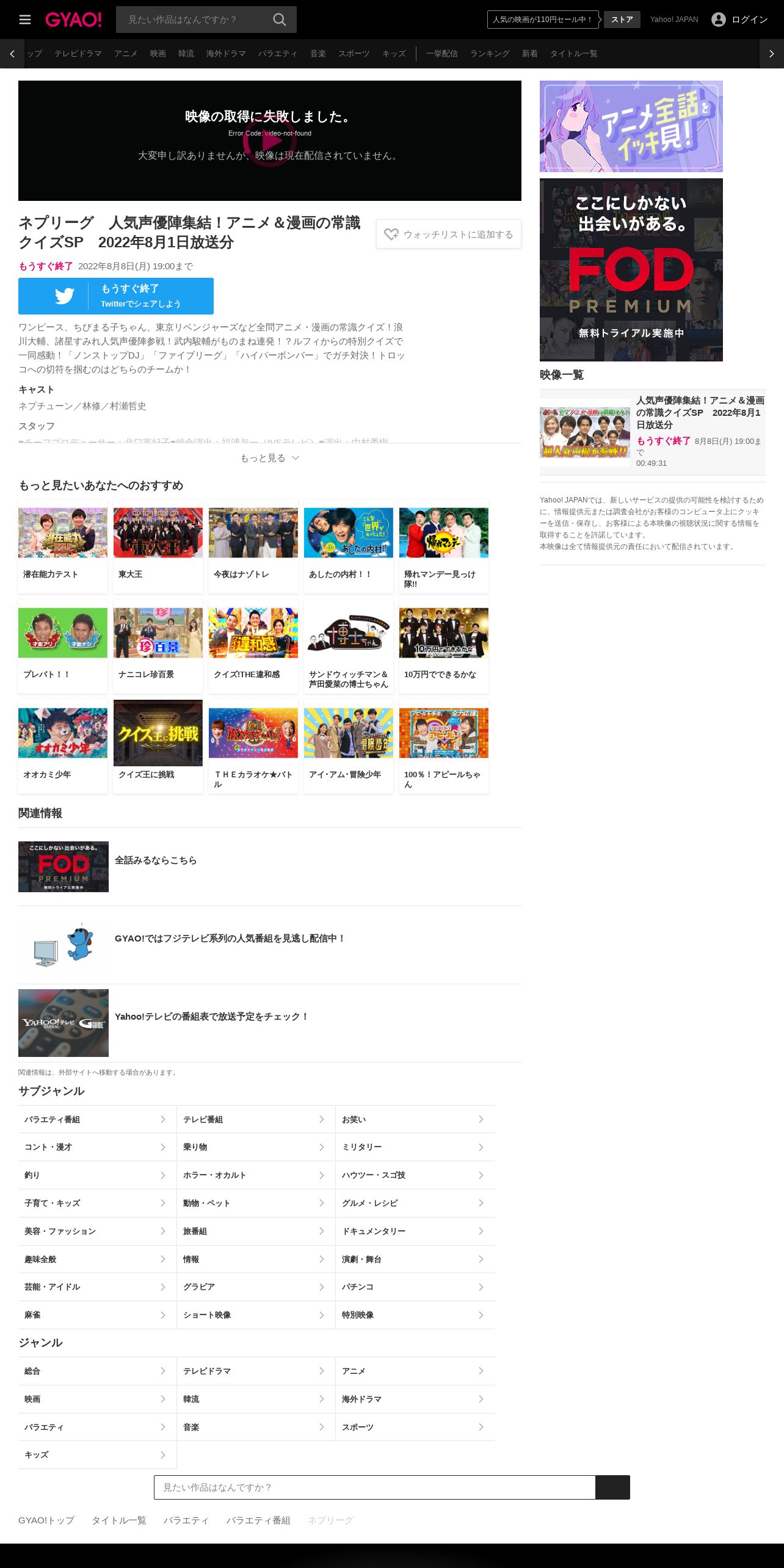Click the header search magnifier icon
This screenshot has width=784, height=1568.
coord(280,20)
